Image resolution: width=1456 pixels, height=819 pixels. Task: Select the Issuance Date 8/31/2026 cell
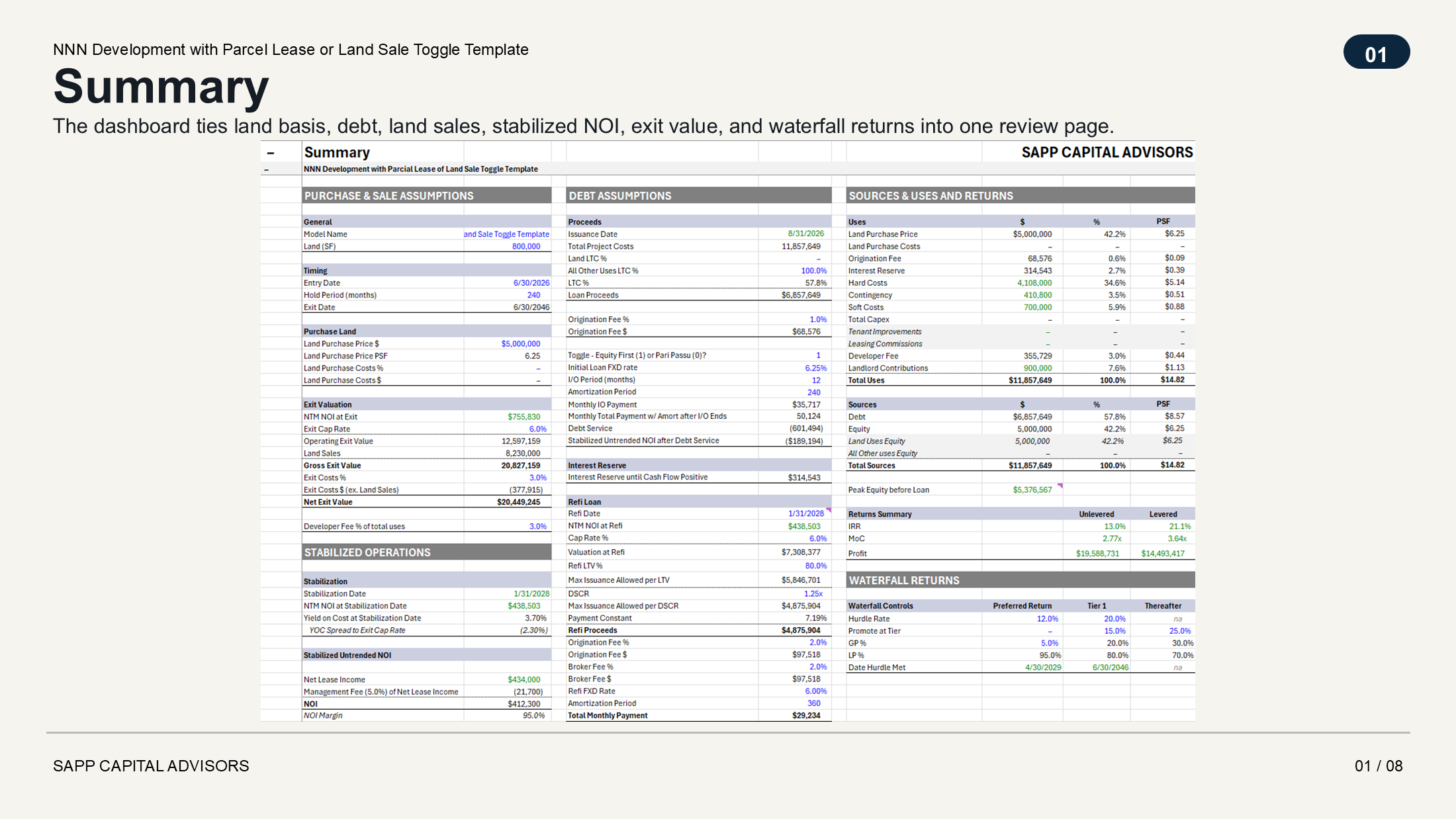(794, 234)
